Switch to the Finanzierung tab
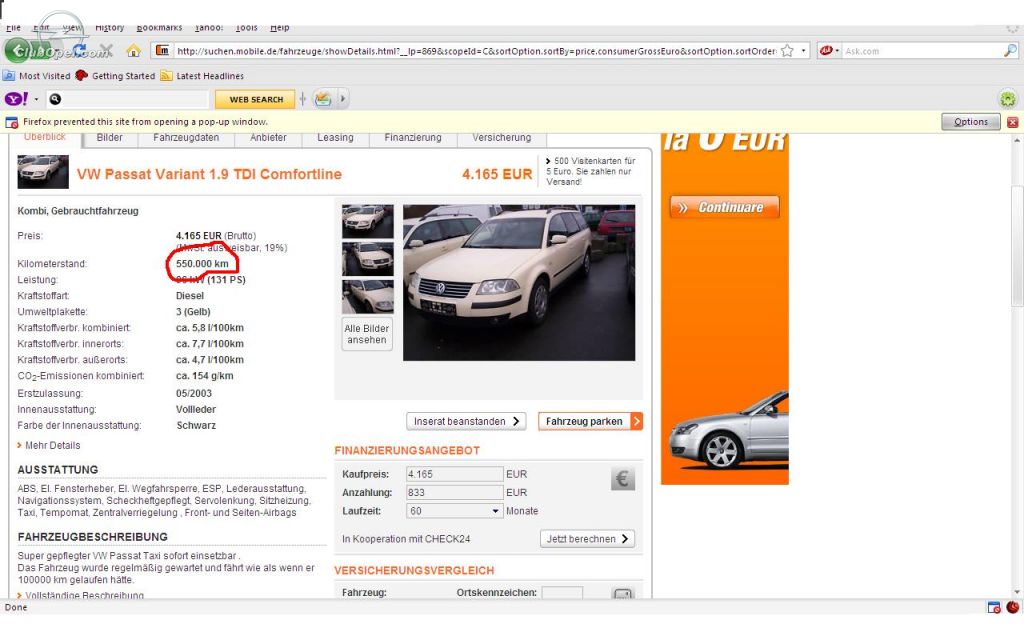Screen dimensions: 1024x640 click(413, 138)
